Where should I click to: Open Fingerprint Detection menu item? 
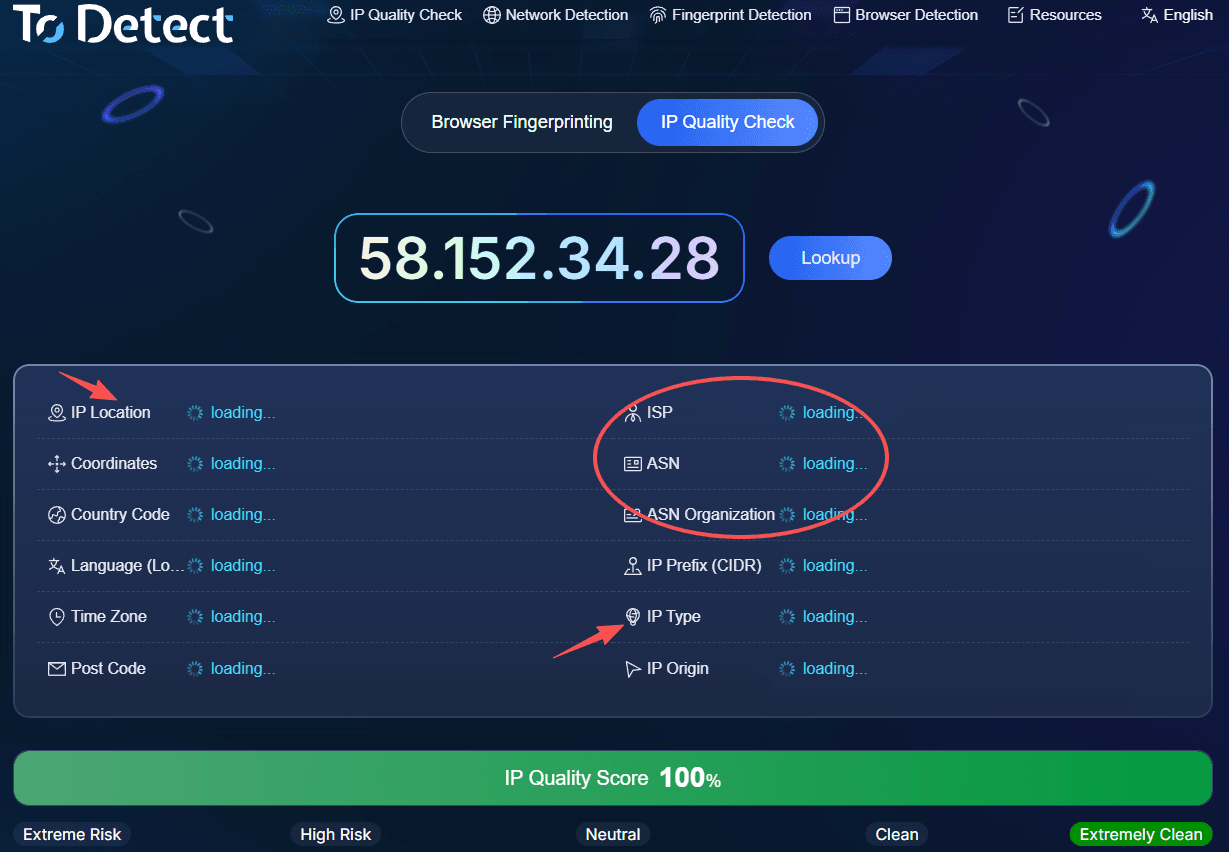point(730,15)
